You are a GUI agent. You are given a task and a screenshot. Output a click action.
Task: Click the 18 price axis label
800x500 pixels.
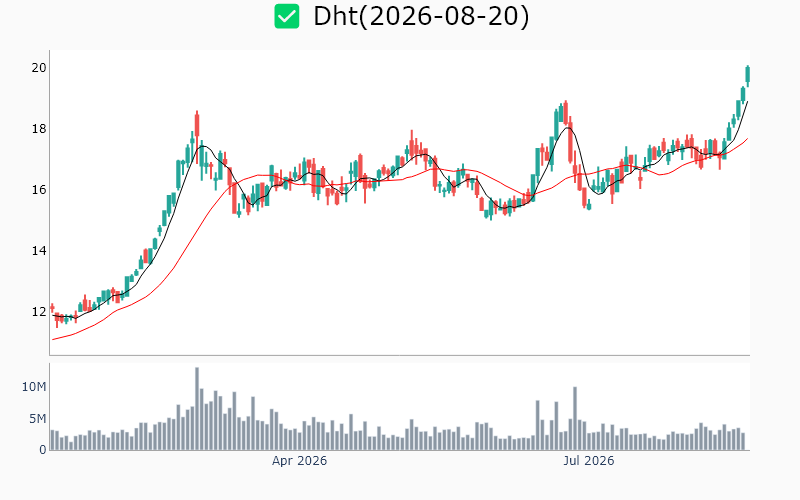click(39, 129)
